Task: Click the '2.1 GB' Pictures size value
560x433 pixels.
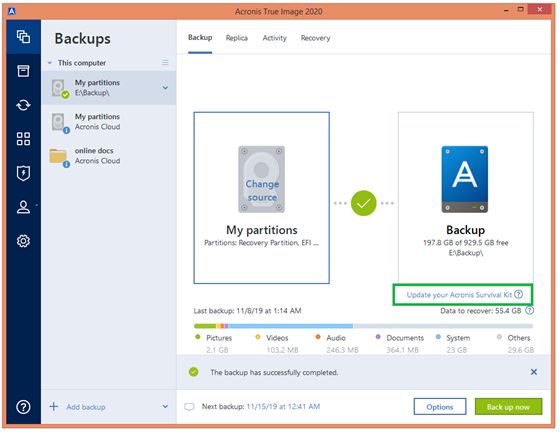Action: pos(217,350)
